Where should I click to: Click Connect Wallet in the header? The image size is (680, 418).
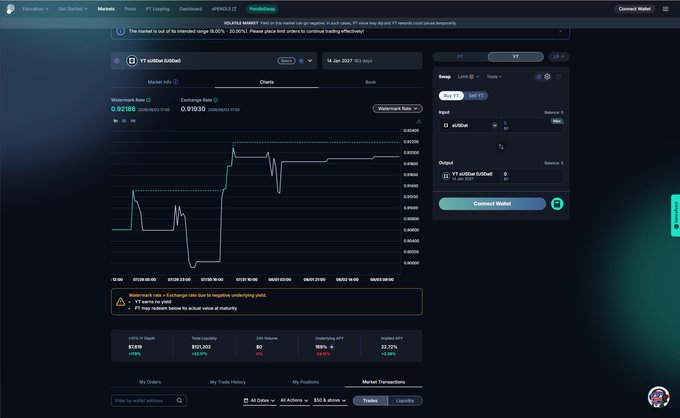[x=634, y=9]
